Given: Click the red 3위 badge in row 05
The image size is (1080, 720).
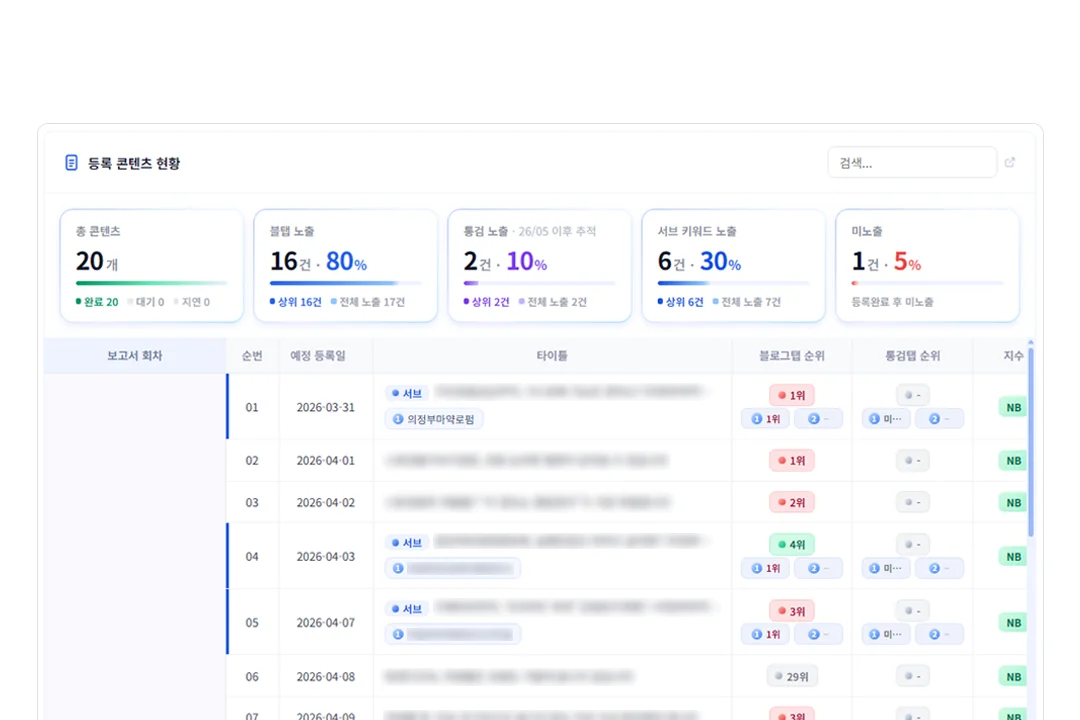Looking at the screenshot, I should click(791, 611).
